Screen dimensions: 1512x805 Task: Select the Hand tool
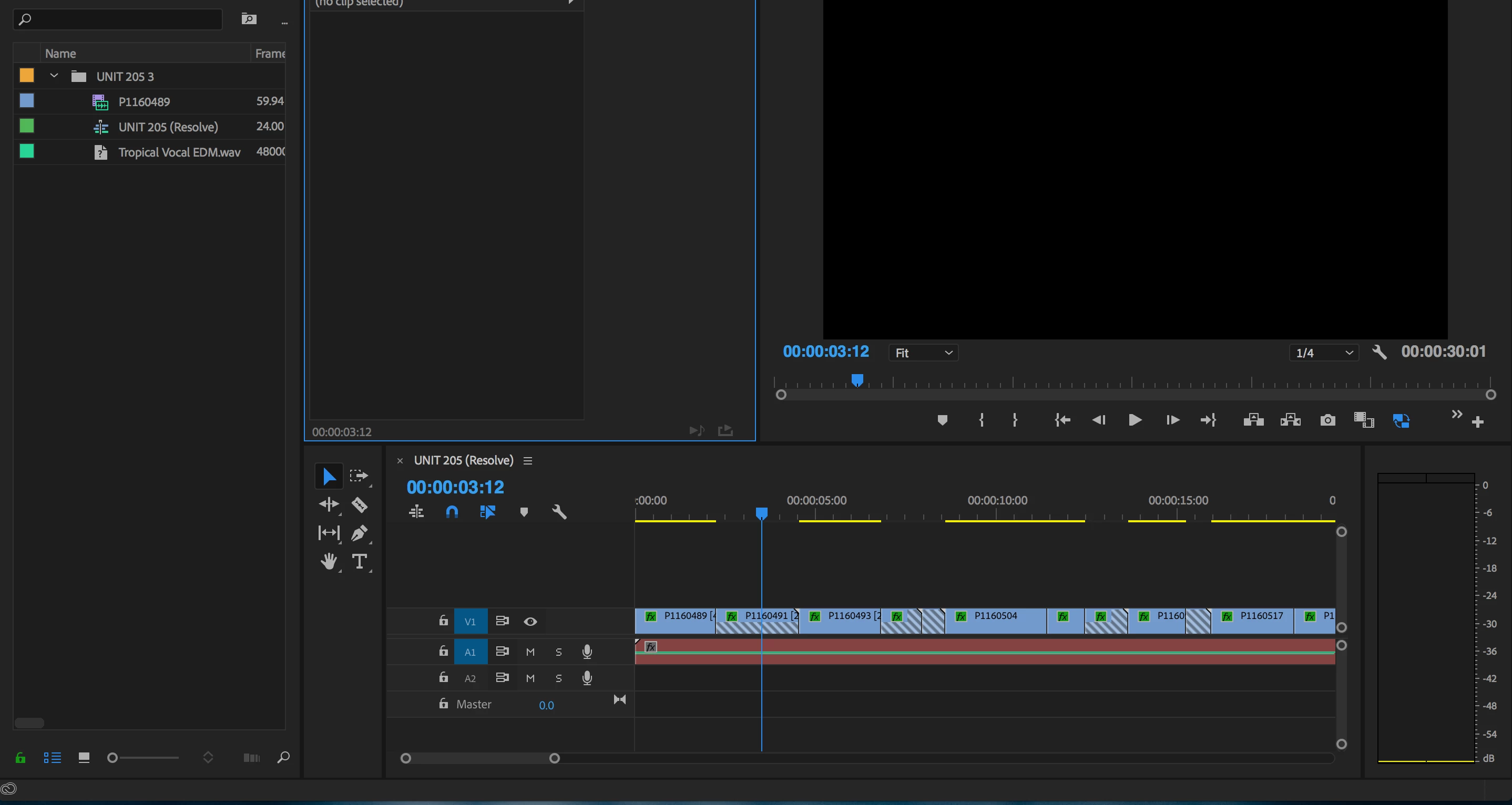pyautogui.click(x=329, y=562)
